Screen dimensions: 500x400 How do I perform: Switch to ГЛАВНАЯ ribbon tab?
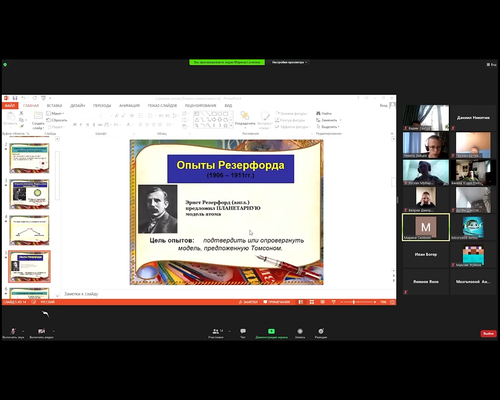tap(31, 106)
